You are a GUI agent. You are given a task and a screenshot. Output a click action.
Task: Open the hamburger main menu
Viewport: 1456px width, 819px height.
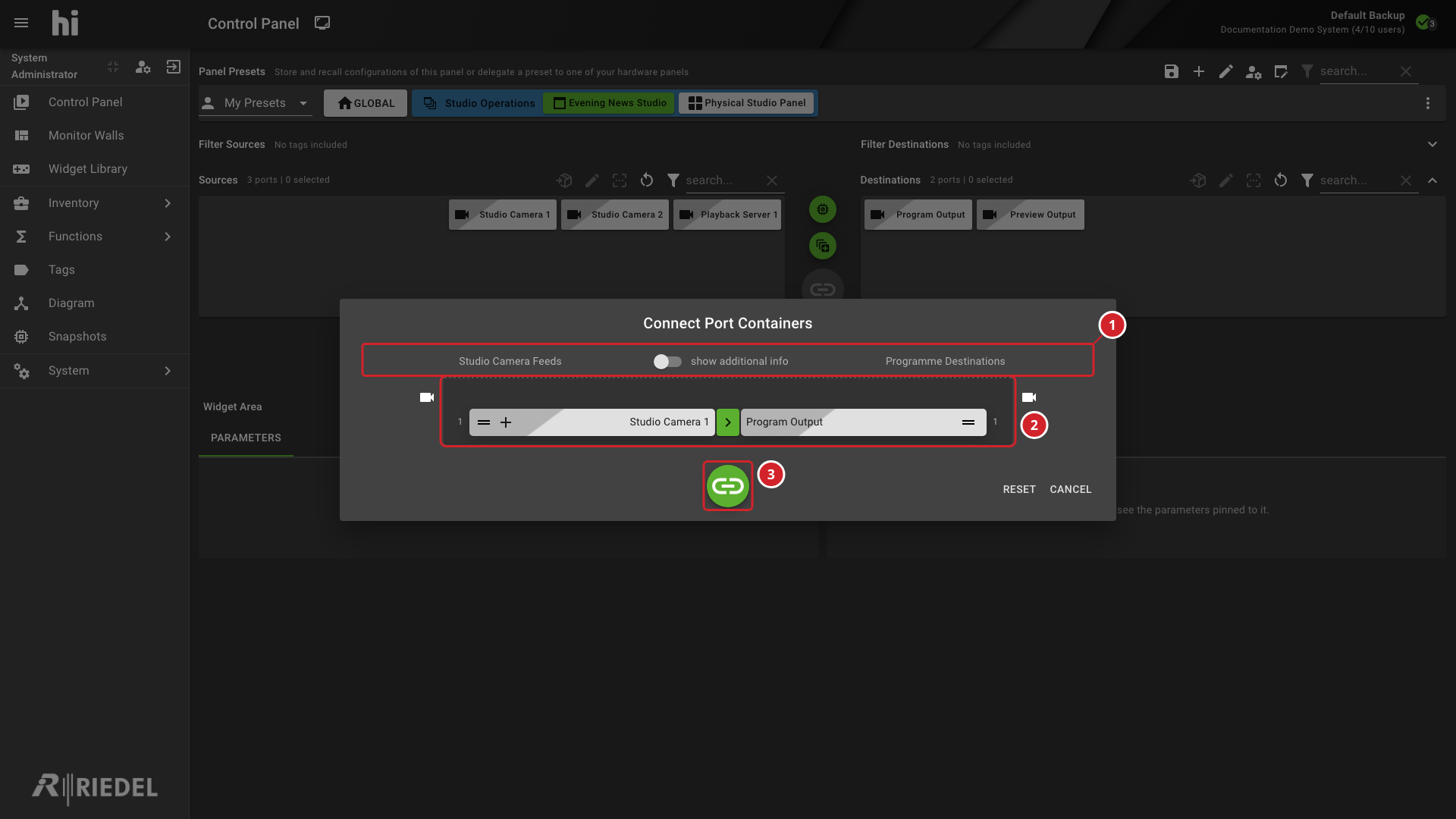(21, 24)
